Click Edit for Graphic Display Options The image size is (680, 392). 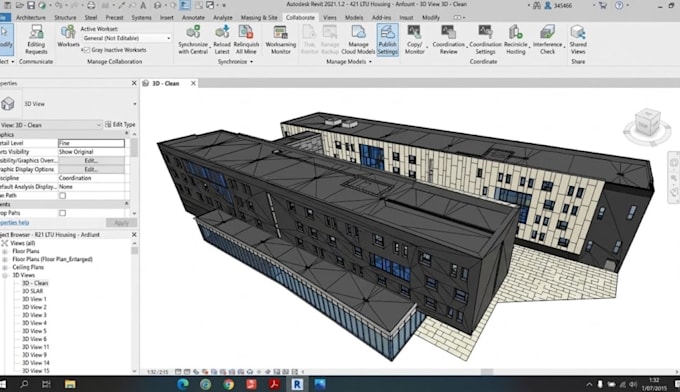[91, 169]
